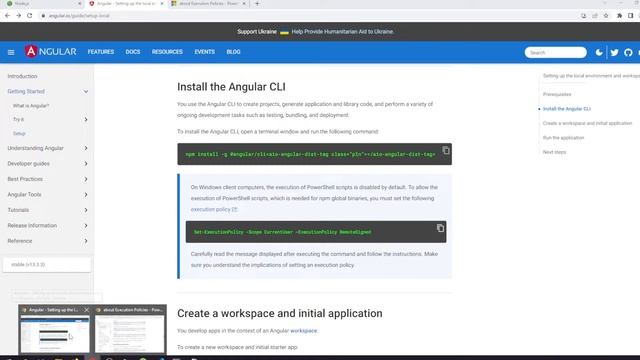
Task: Open the stable version dropdown
Action: 47,264
